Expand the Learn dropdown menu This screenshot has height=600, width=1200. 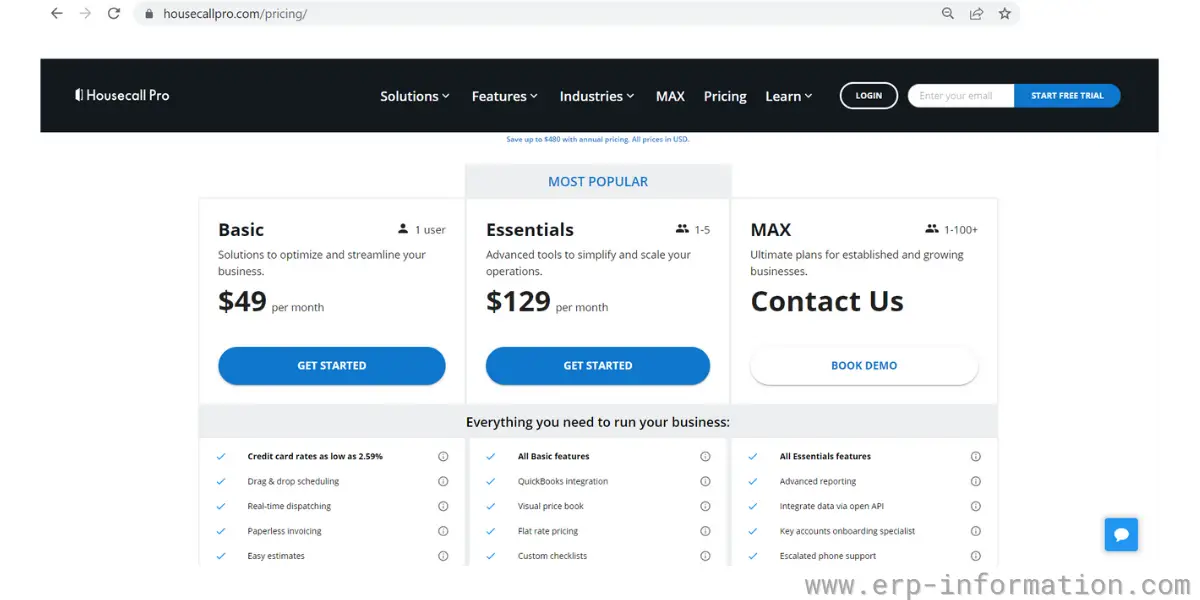pyautogui.click(x=789, y=96)
